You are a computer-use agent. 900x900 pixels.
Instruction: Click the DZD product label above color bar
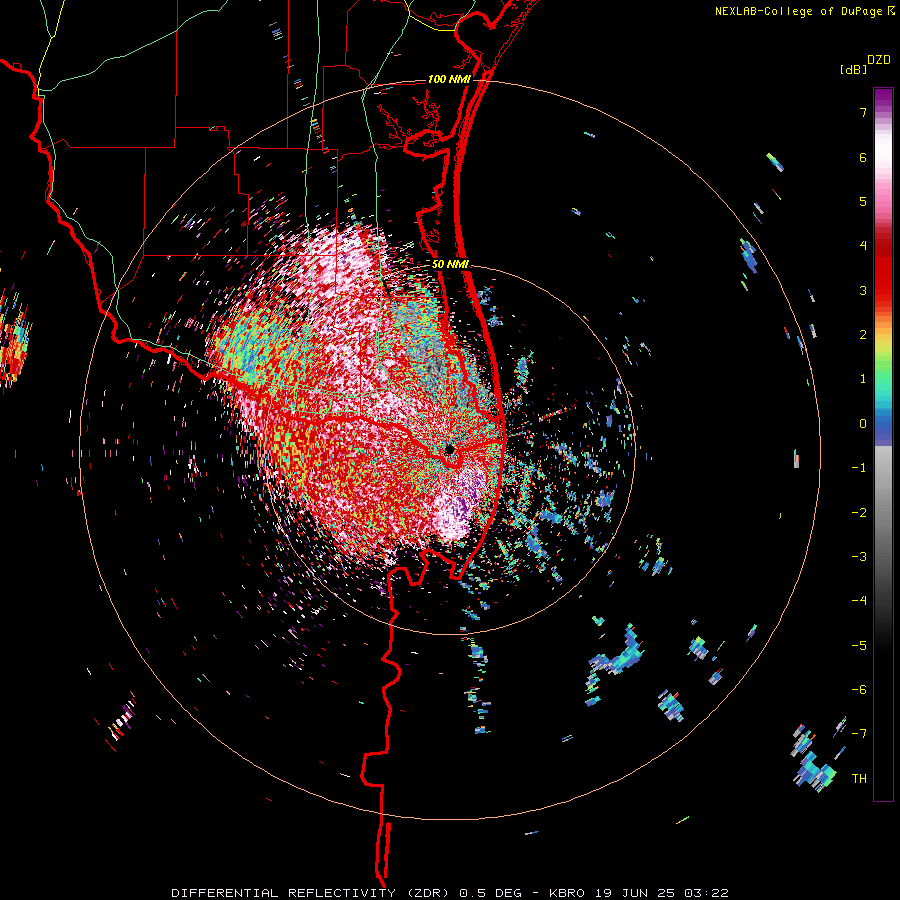pos(879,60)
